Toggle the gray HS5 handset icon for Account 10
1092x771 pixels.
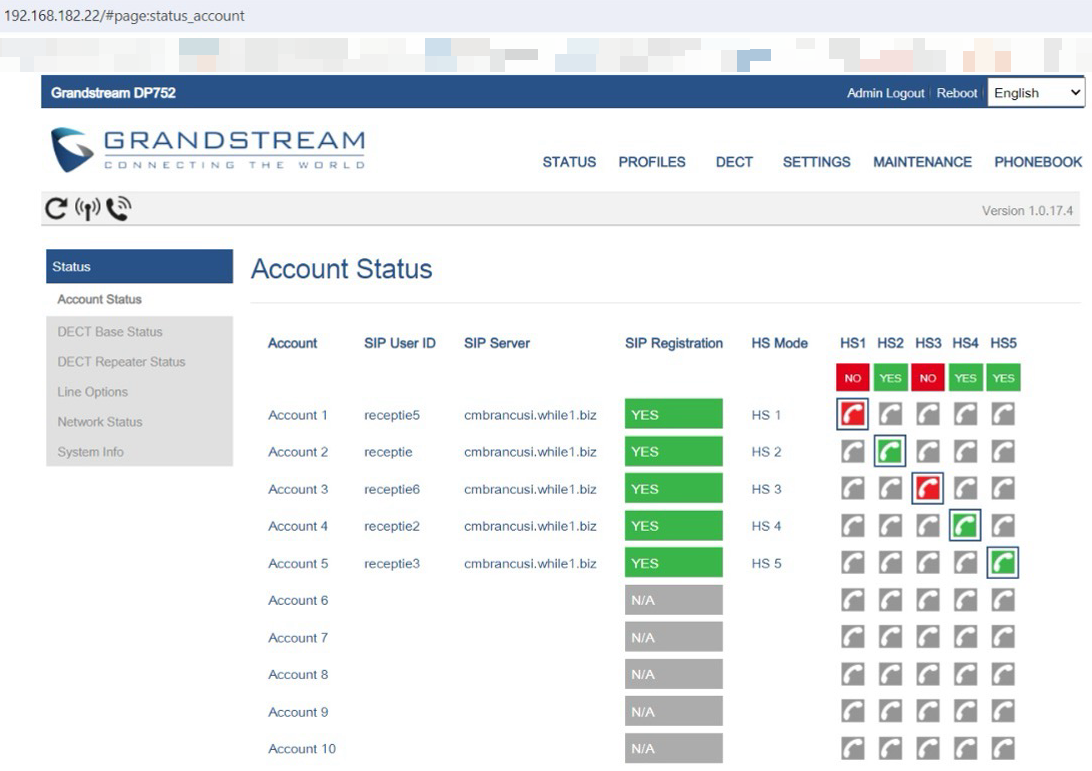pyautogui.click(x=1003, y=748)
